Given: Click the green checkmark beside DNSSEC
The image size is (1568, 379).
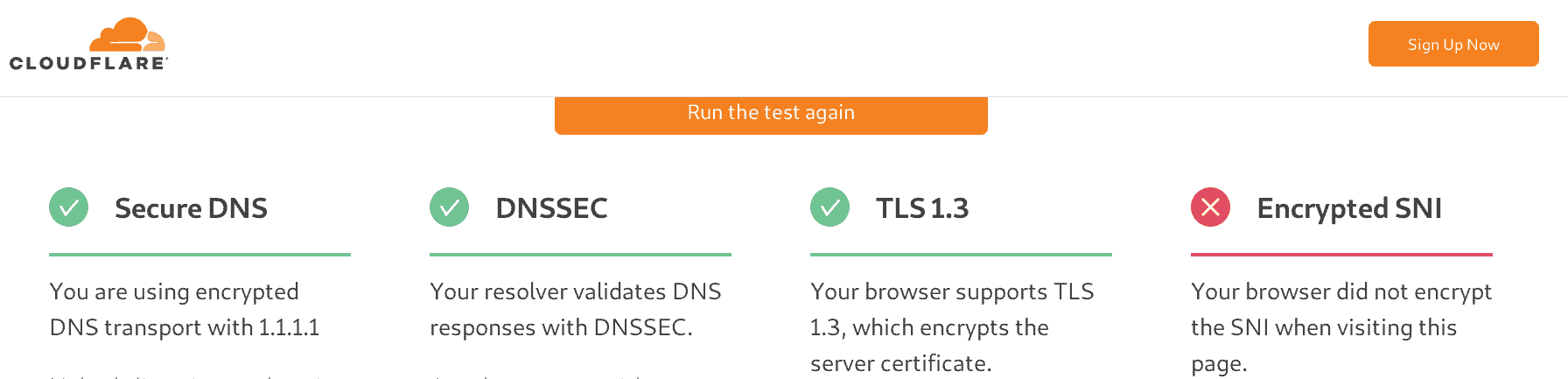Looking at the screenshot, I should (x=449, y=207).
